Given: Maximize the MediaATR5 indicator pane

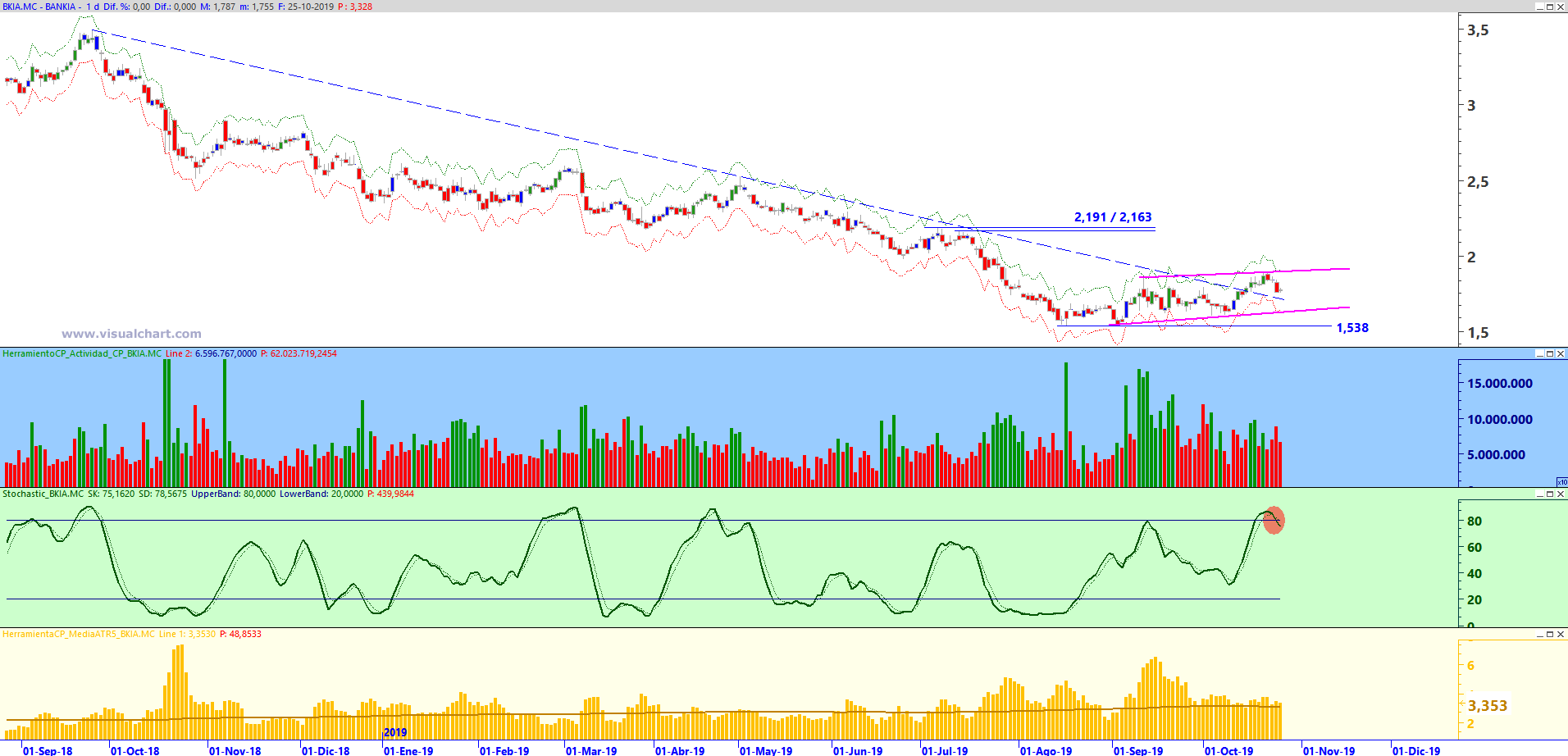Looking at the screenshot, I should [1550, 634].
